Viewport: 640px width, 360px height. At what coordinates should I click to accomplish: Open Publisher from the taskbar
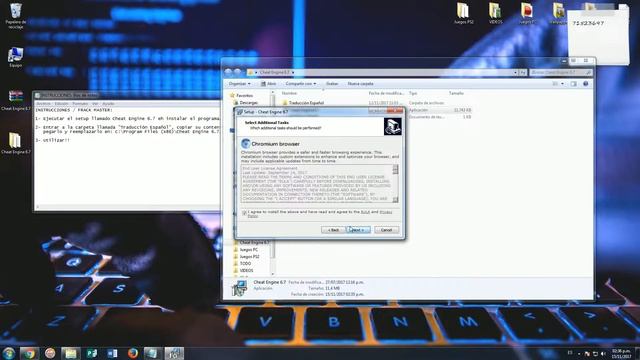91,353
